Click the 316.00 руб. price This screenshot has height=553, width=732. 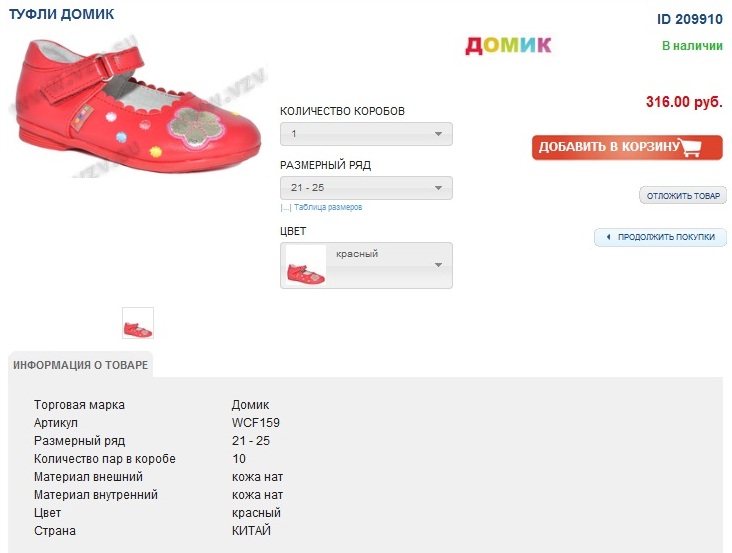pyautogui.click(x=684, y=102)
